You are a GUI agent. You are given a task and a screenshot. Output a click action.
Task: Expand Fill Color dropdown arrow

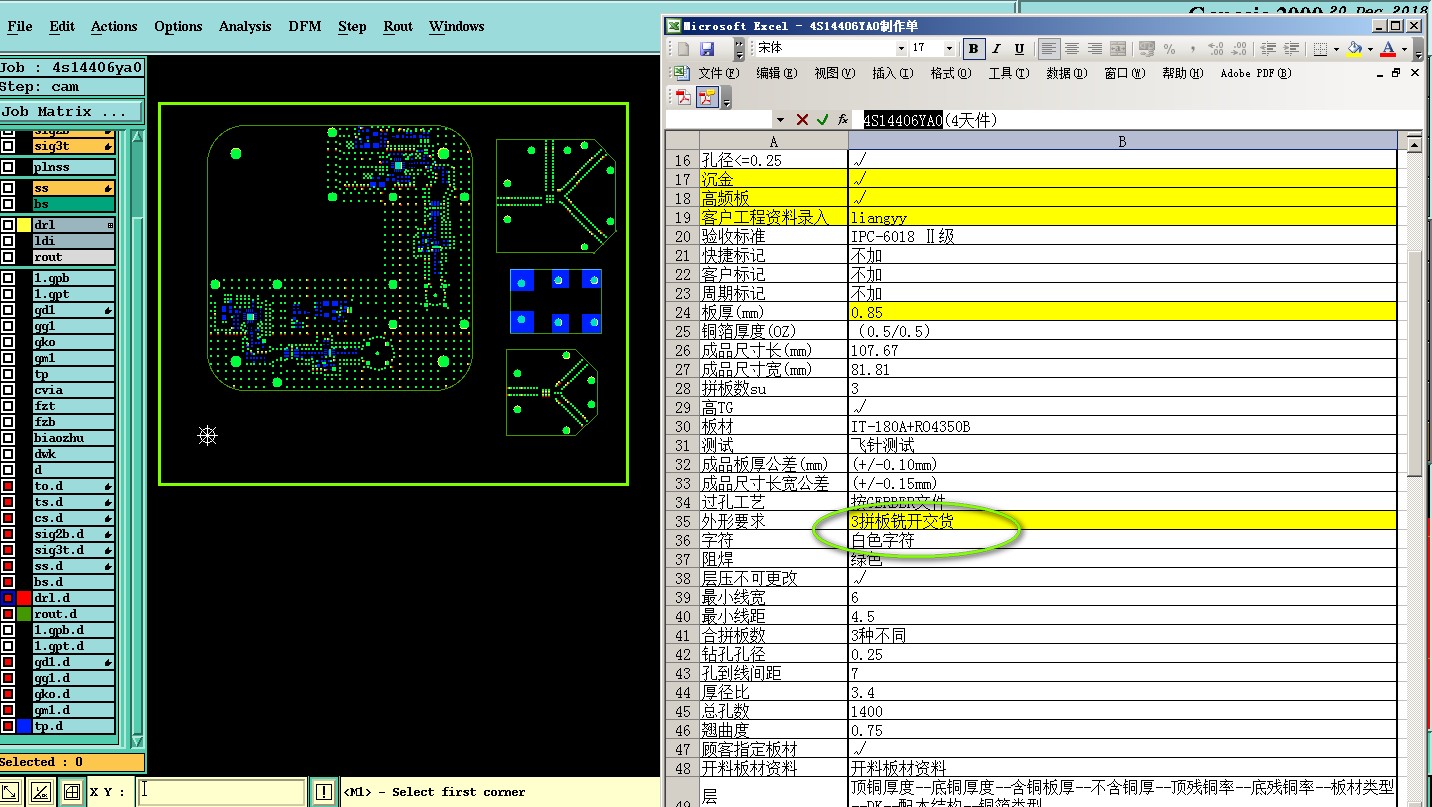[1370, 49]
